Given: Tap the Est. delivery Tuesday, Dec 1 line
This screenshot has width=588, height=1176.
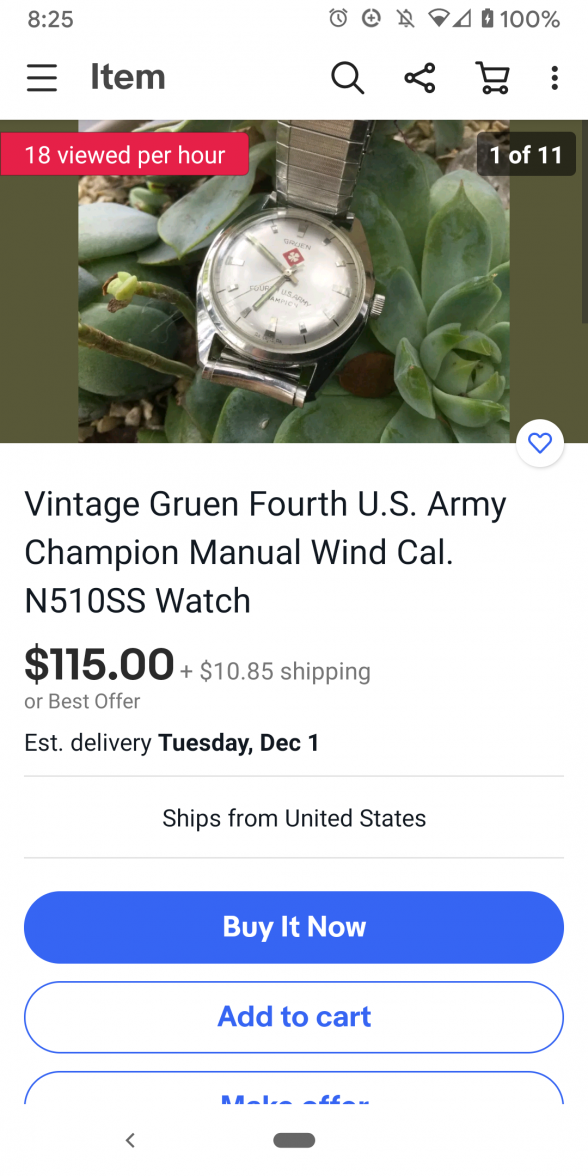Looking at the screenshot, I should (172, 742).
